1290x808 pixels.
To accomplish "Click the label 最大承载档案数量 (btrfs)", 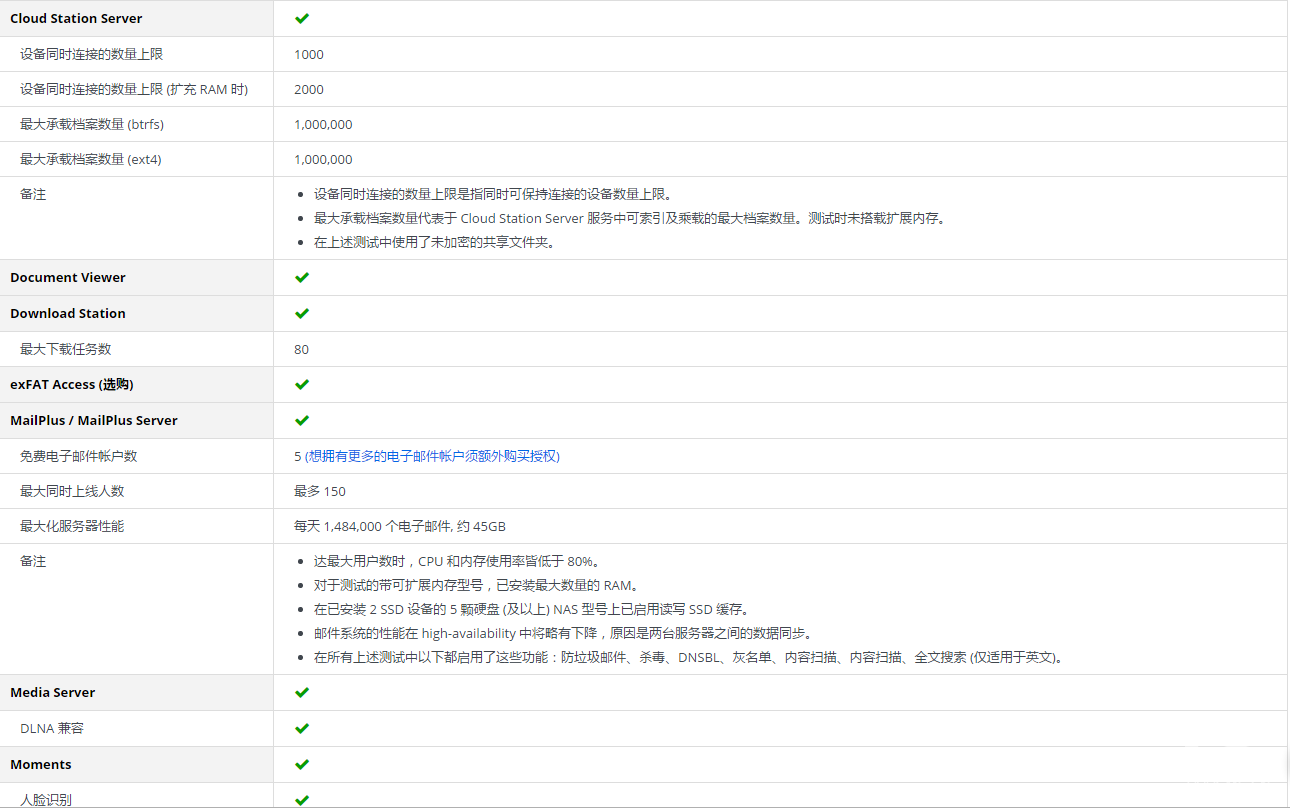I will click(x=92, y=124).
